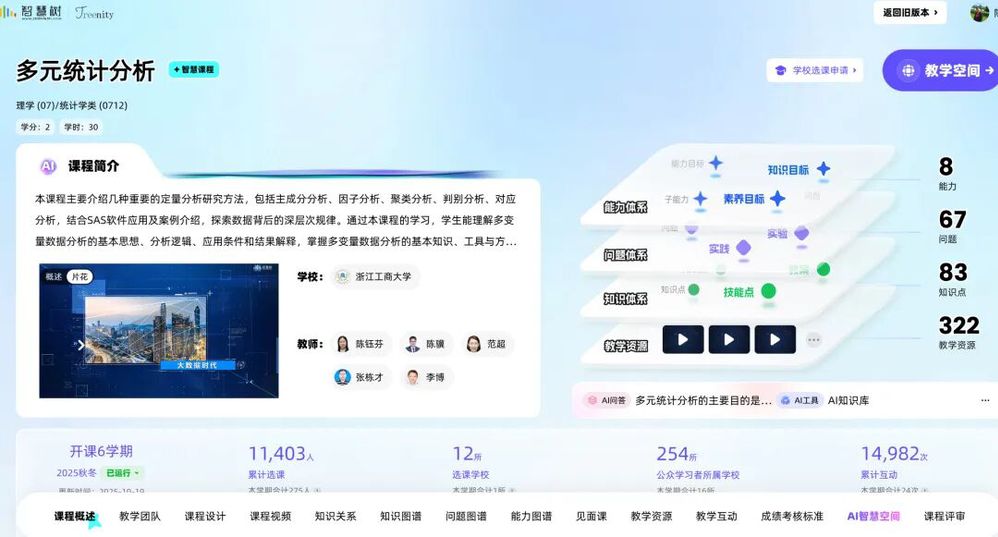The width and height of the screenshot is (998, 537).
Task: Click the green 技能点 node
Action: tap(768, 291)
